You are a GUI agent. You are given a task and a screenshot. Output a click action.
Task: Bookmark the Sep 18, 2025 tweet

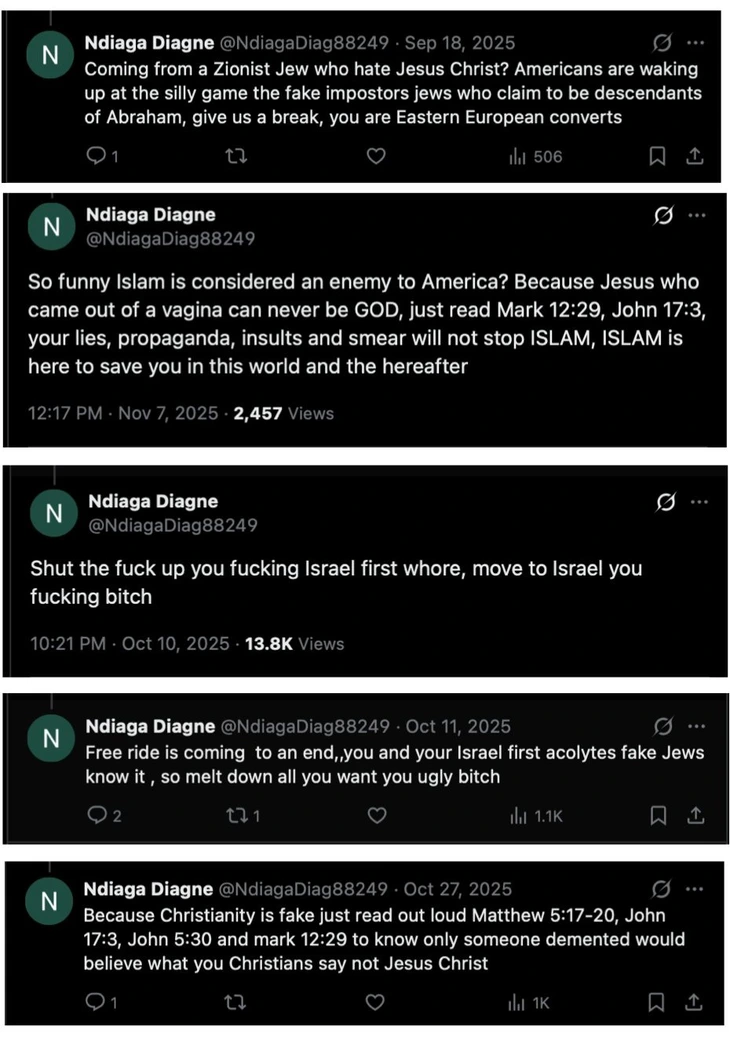[x=658, y=156]
